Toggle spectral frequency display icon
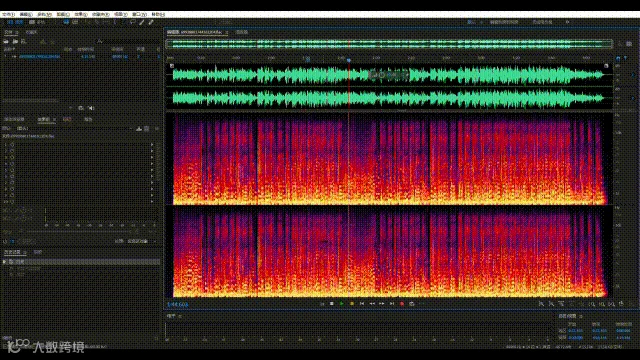Screen dimensions: 640x360 click(66, 22)
